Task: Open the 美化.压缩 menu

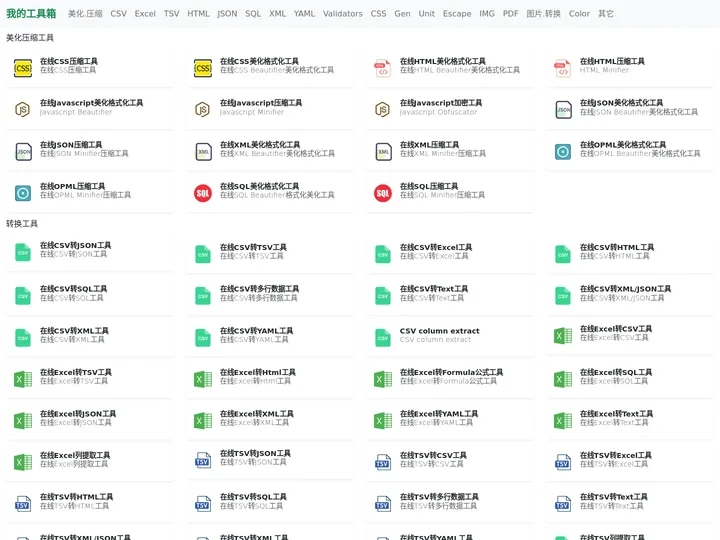Action: pyautogui.click(x=85, y=14)
